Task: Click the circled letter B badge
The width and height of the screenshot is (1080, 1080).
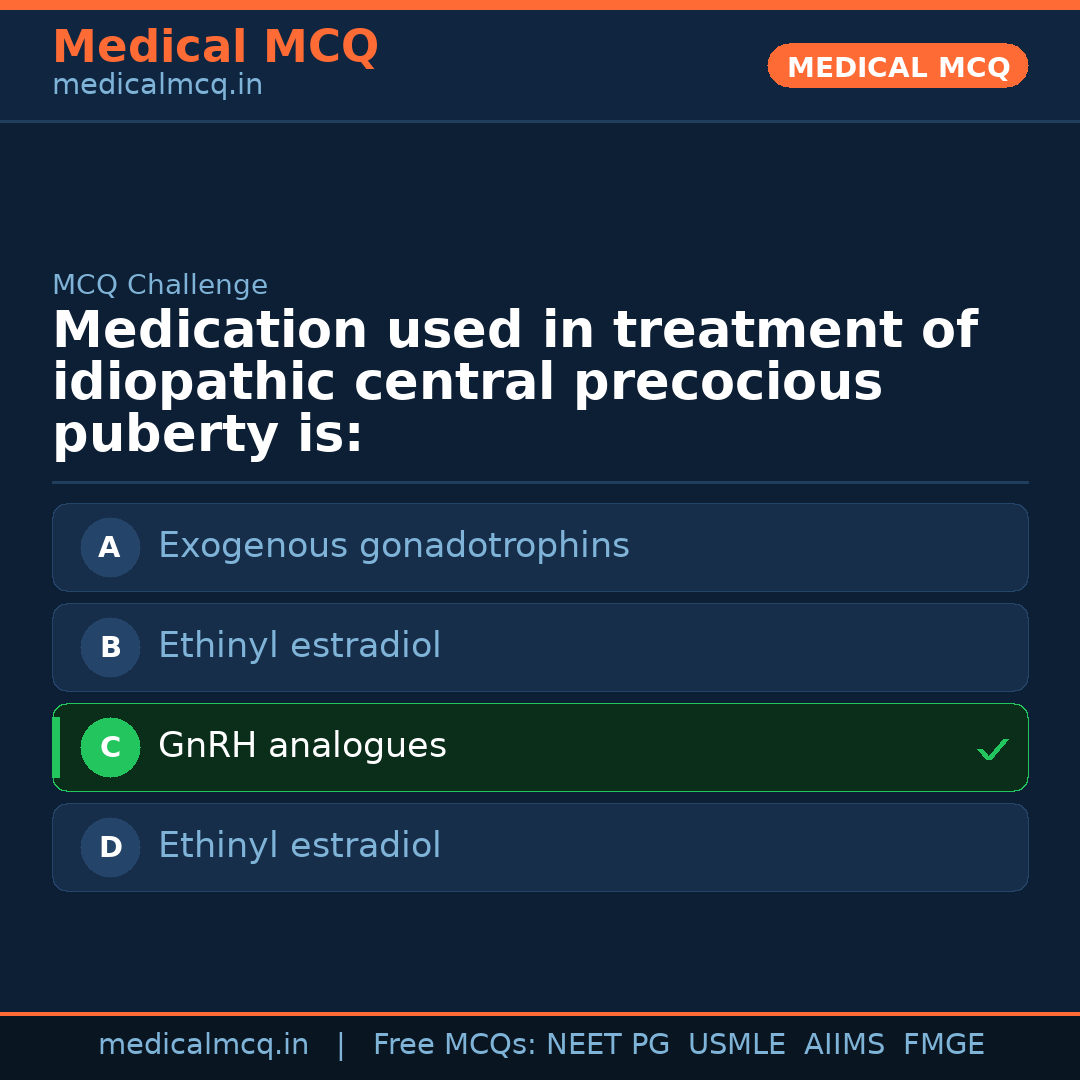Action: coord(110,647)
